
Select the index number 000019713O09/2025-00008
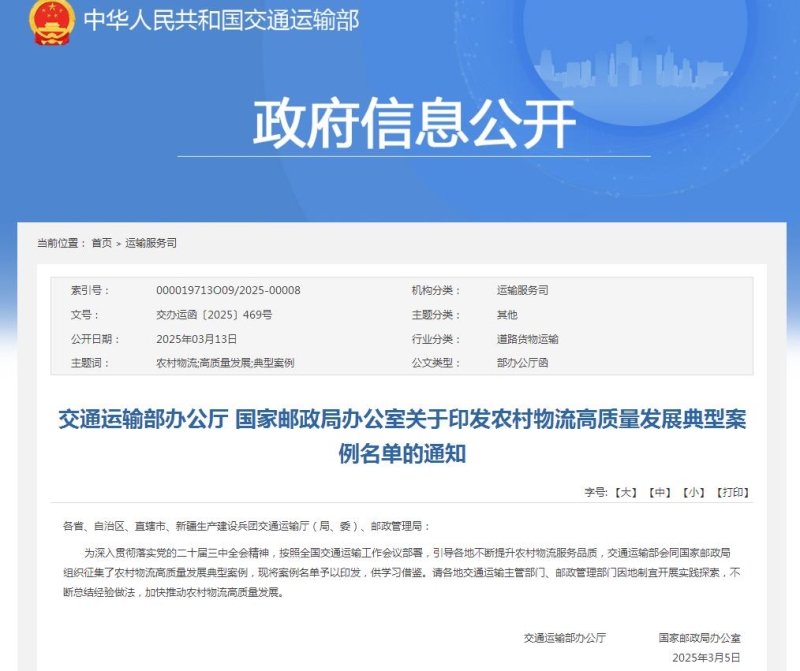(228, 291)
